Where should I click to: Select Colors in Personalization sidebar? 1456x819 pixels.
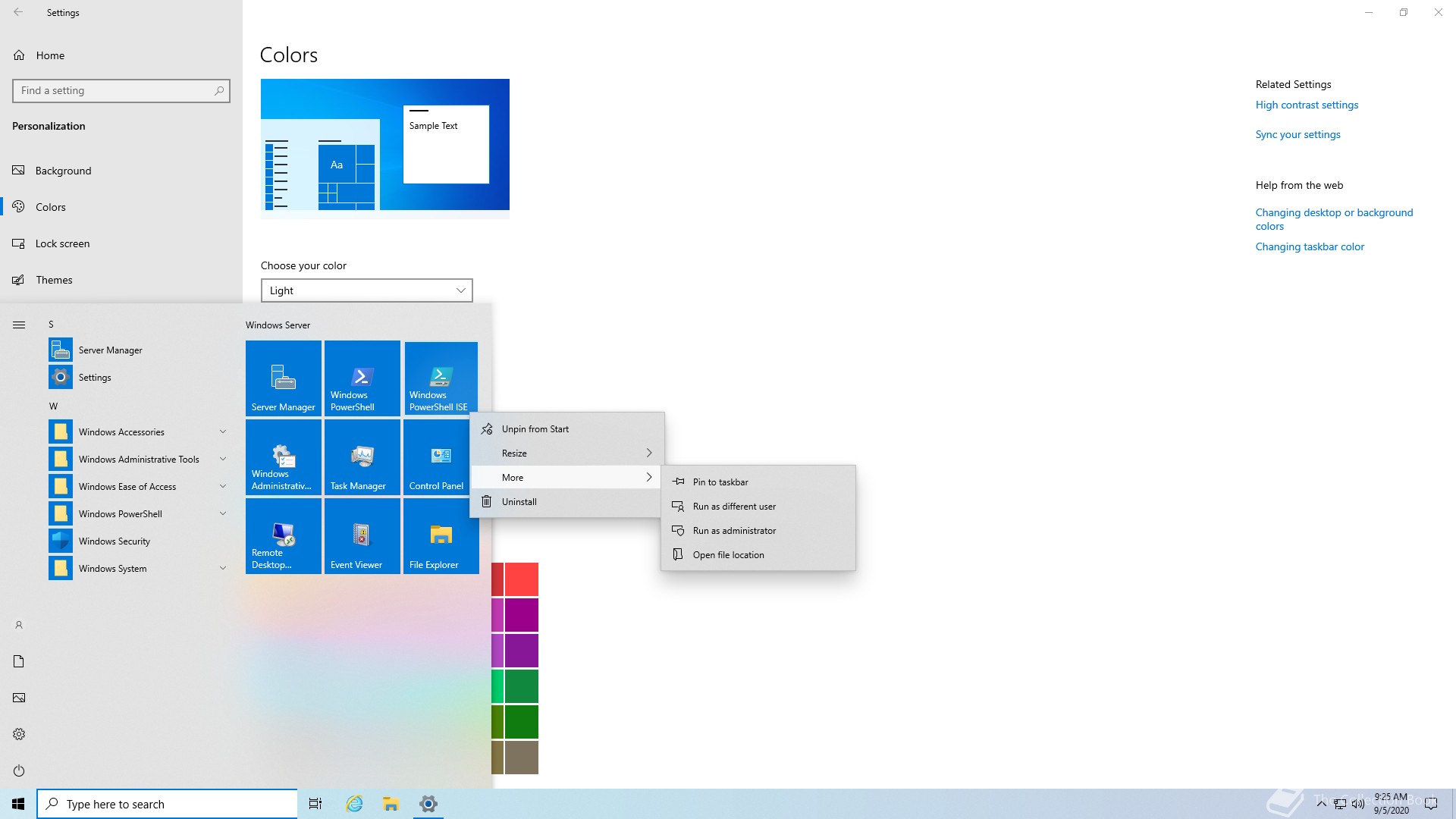point(121,207)
